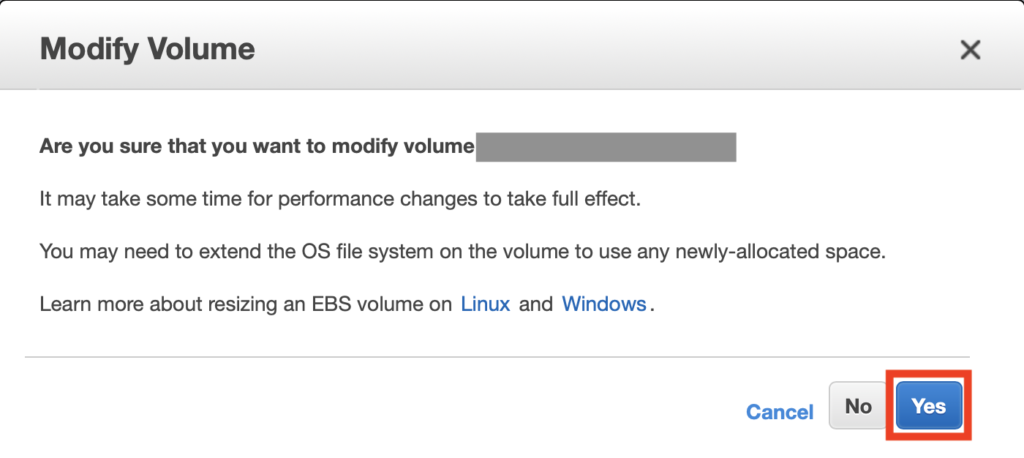Click the 'Are you sure' confirmation heading

point(257,146)
